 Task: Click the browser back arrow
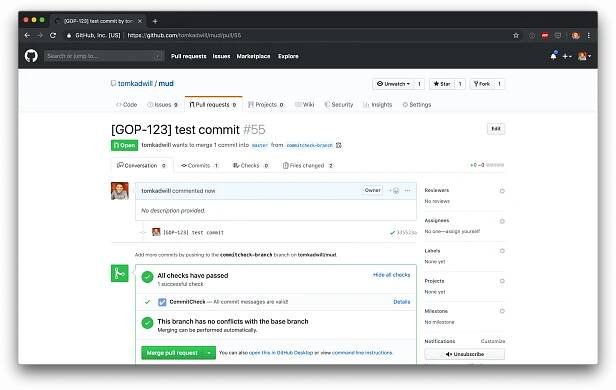[x=27, y=35]
